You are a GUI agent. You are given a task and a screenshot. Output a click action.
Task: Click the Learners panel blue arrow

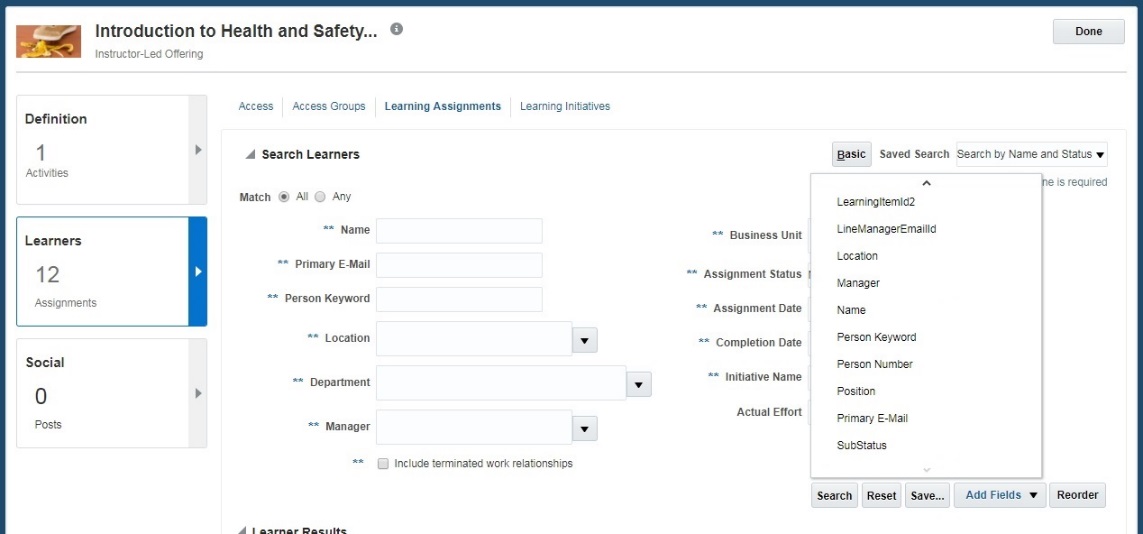(197, 271)
